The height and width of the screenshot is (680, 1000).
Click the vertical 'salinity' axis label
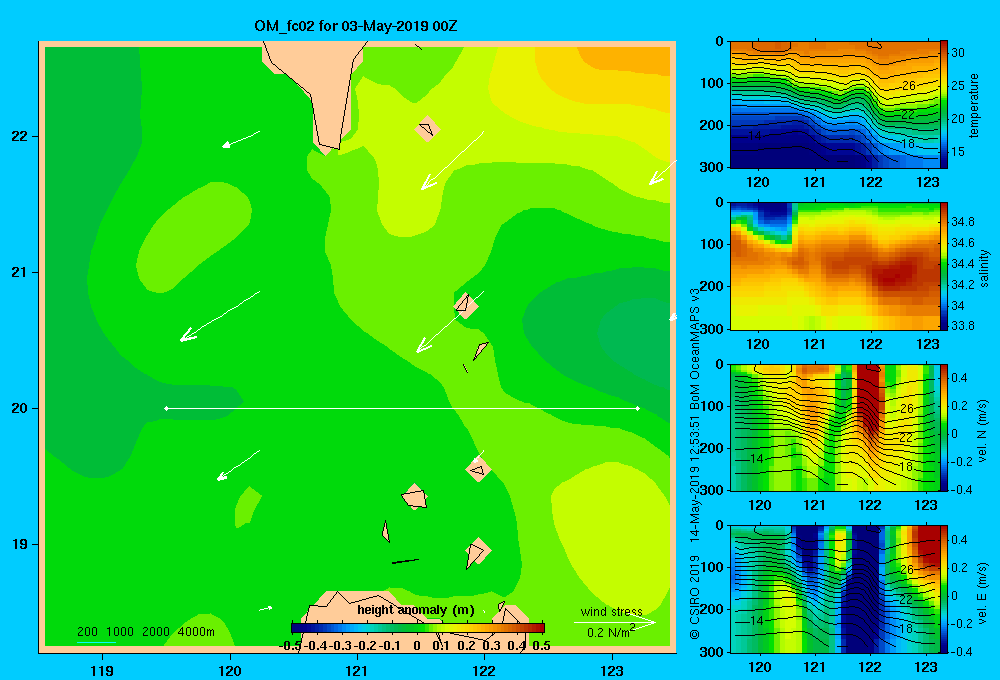[x=983, y=268]
